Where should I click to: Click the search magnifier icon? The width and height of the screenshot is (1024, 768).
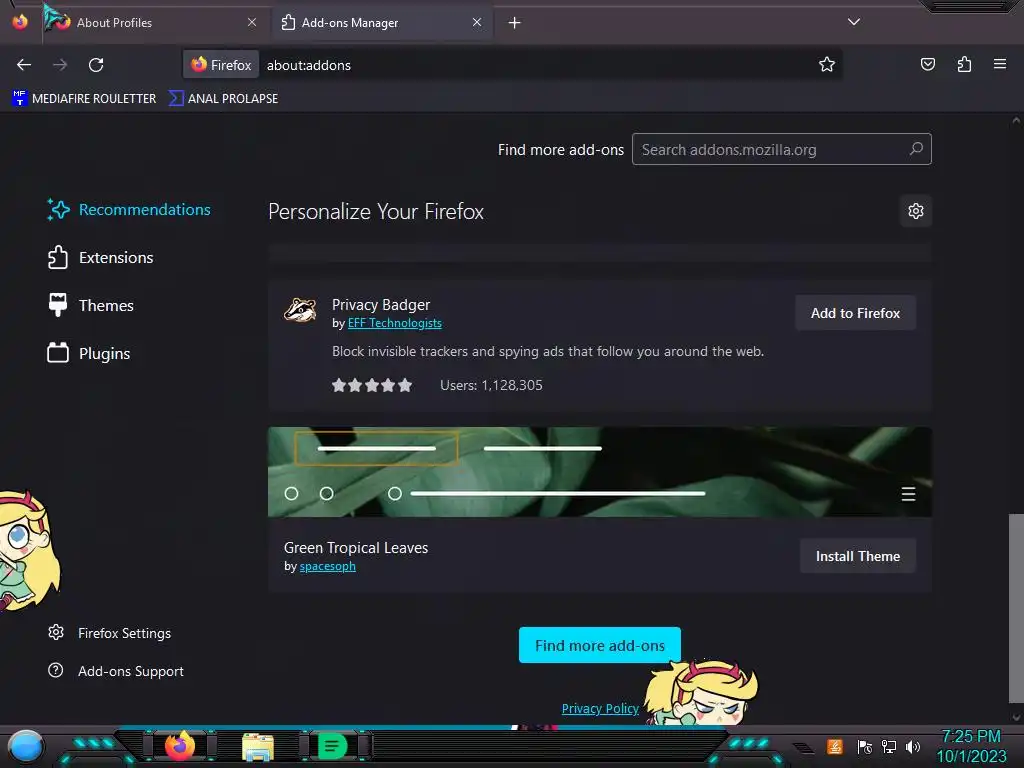point(916,149)
